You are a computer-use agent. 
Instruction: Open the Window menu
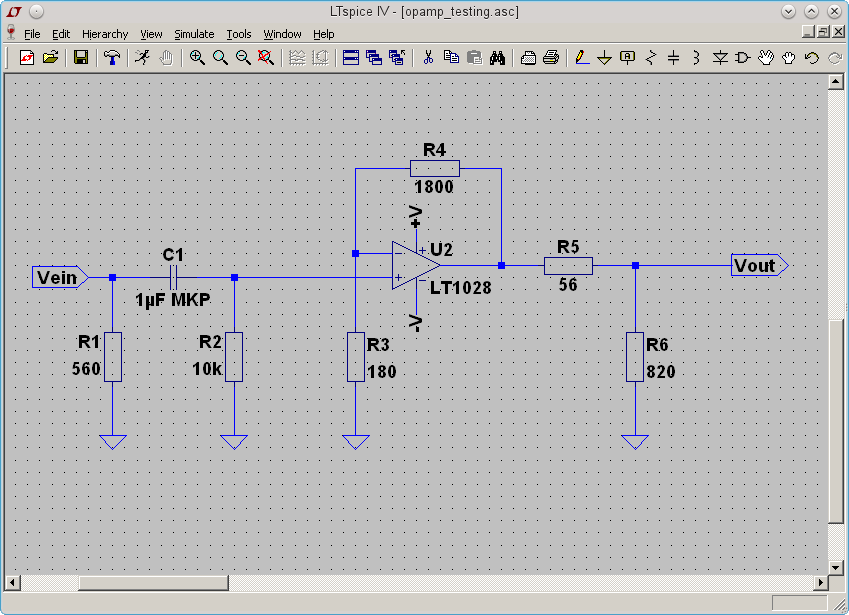(x=282, y=34)
